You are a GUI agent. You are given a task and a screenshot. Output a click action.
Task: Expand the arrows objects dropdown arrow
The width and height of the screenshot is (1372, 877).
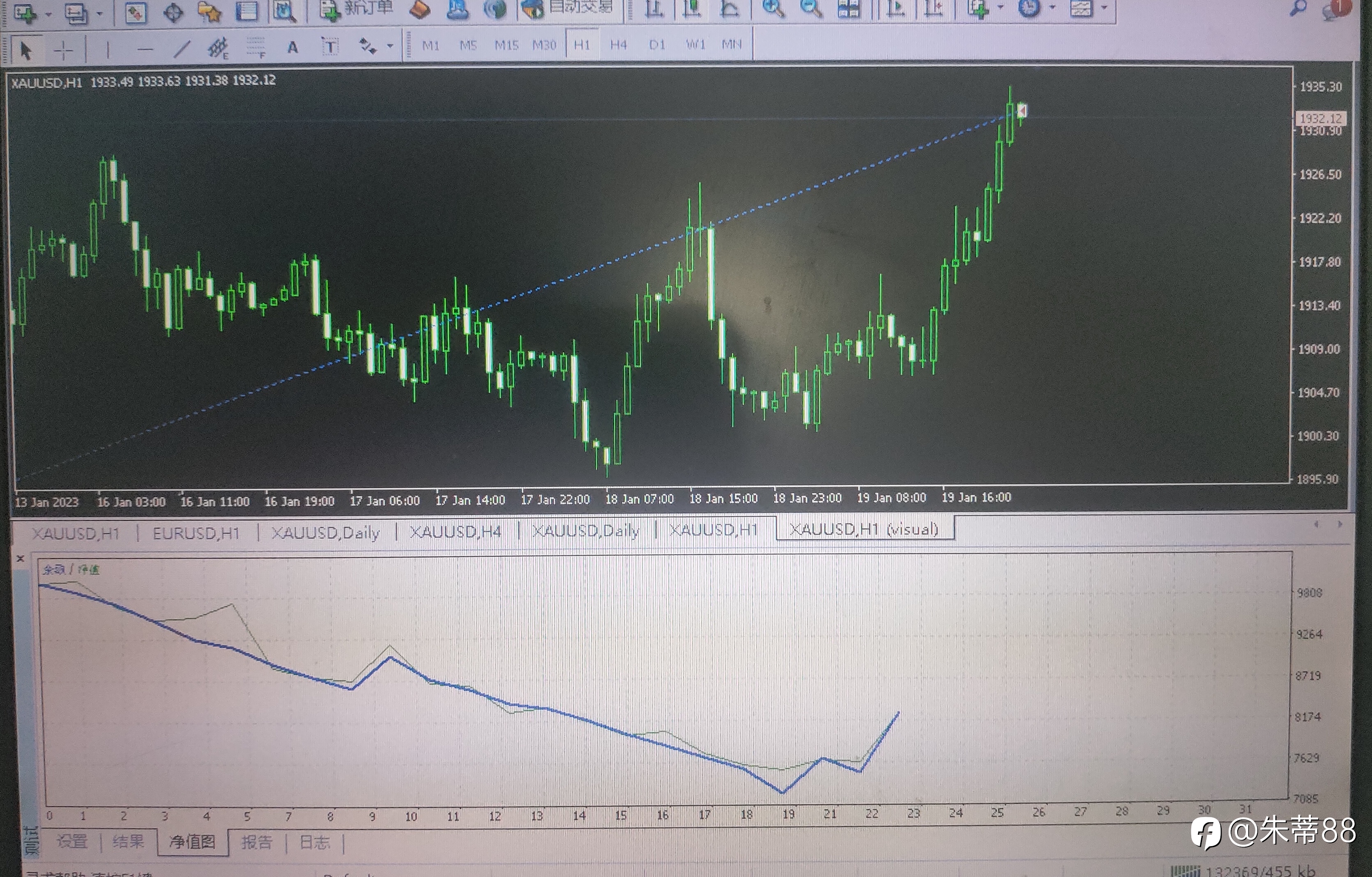[x=390, y=46]
